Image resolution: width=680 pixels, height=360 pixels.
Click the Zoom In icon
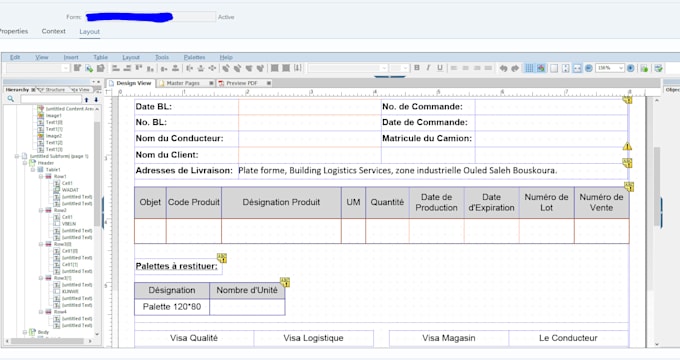click(x=631, y=68)
